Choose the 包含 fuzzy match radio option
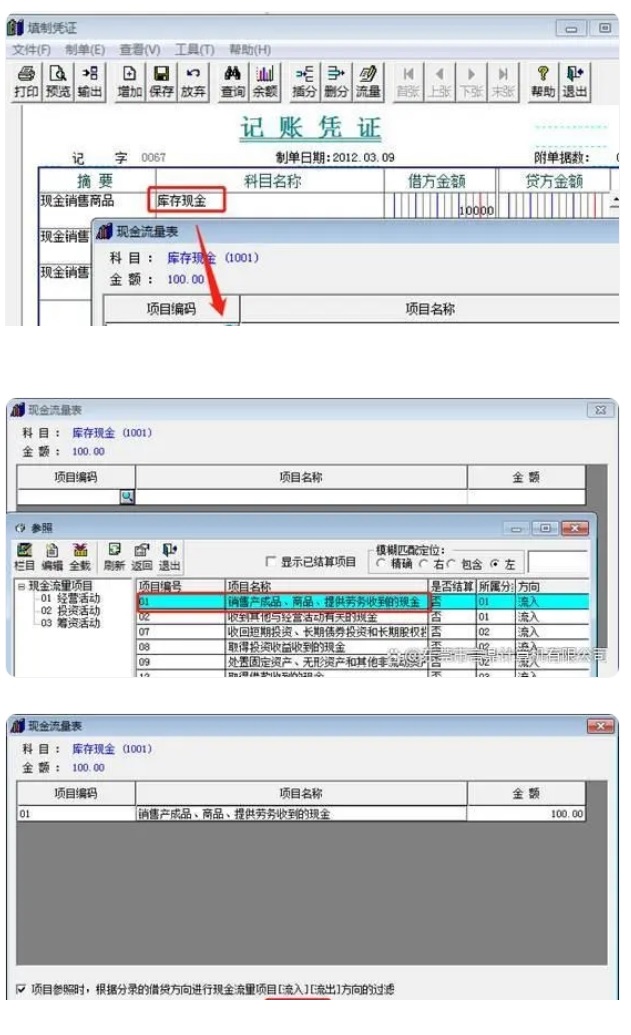631x1035 pixels. (x=451, y=564)
